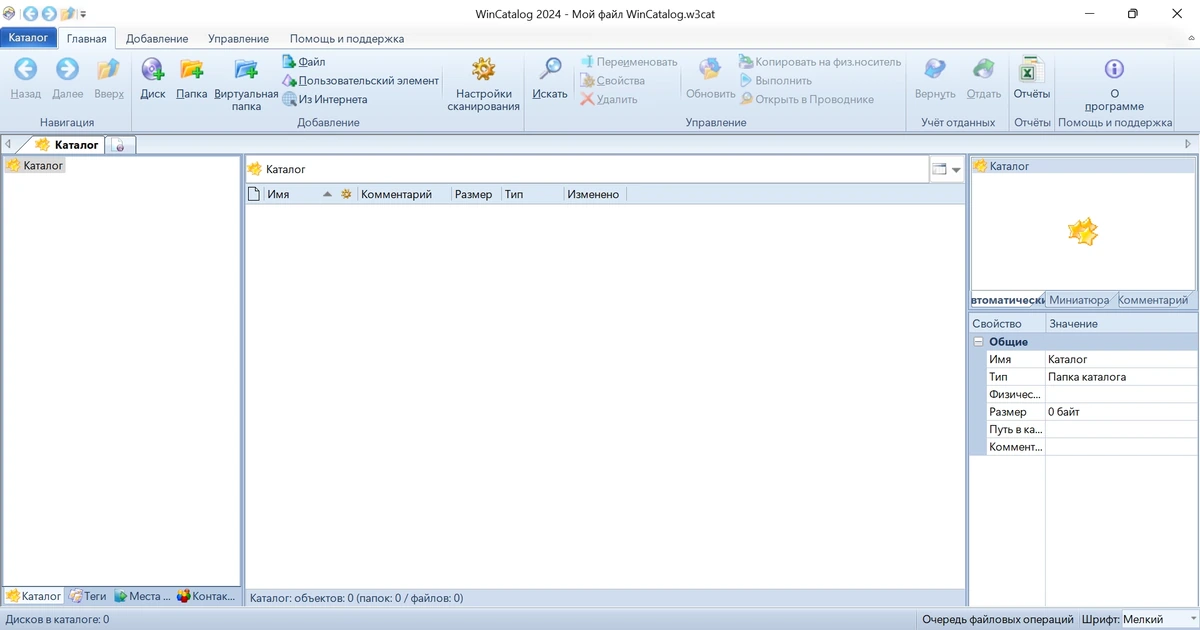This screenshot has height=630, width=1200.
Task: Switch to Теги panel tab
Action: pyautogui.click(x=88, y=596)
